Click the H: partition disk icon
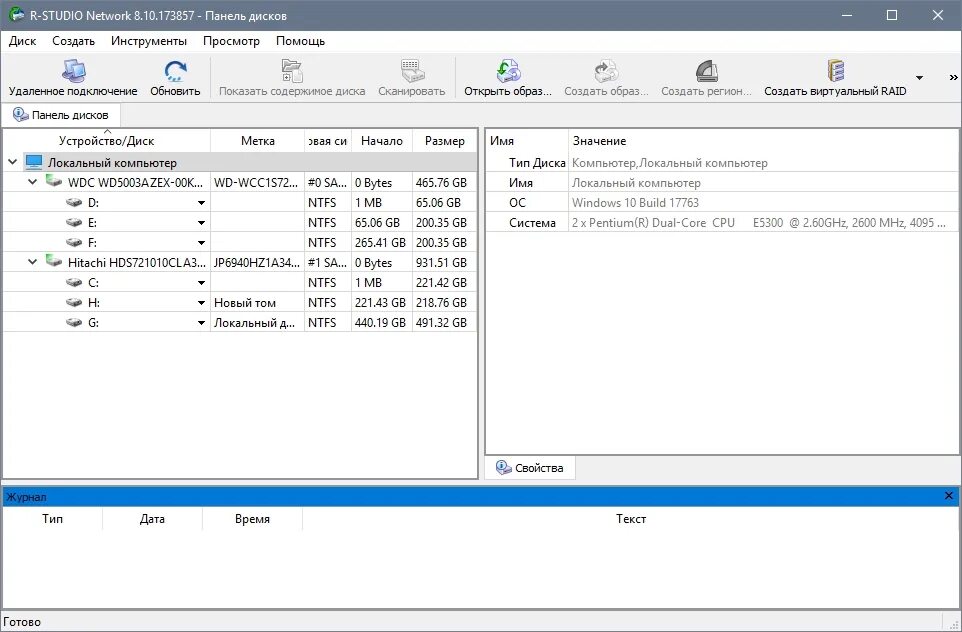 tap(74, 303)
